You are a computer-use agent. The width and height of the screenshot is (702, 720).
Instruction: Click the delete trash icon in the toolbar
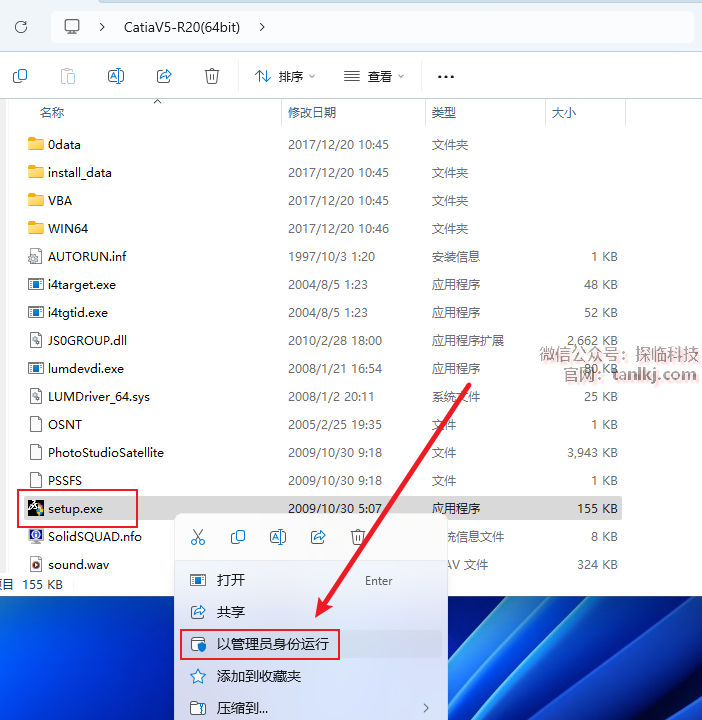point(212,76)
